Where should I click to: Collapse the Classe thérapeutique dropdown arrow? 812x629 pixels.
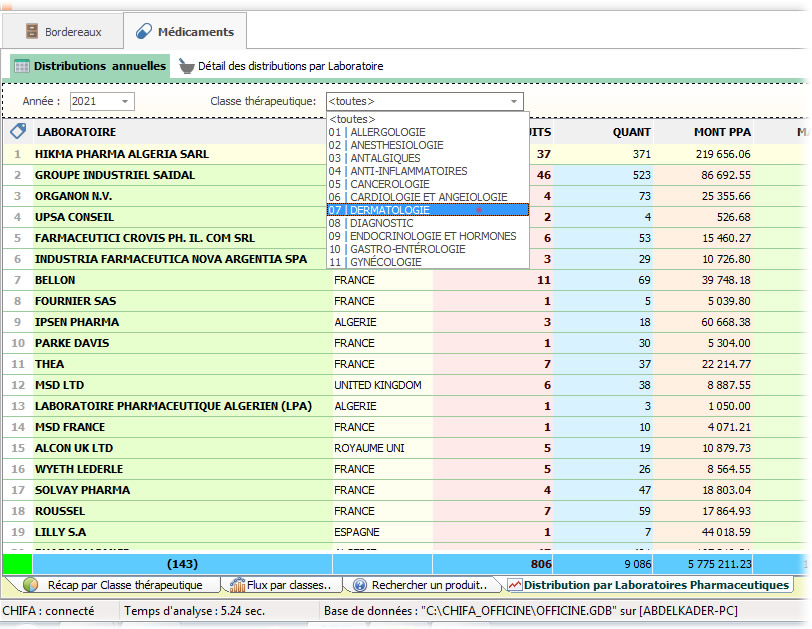tap(514, 101)
